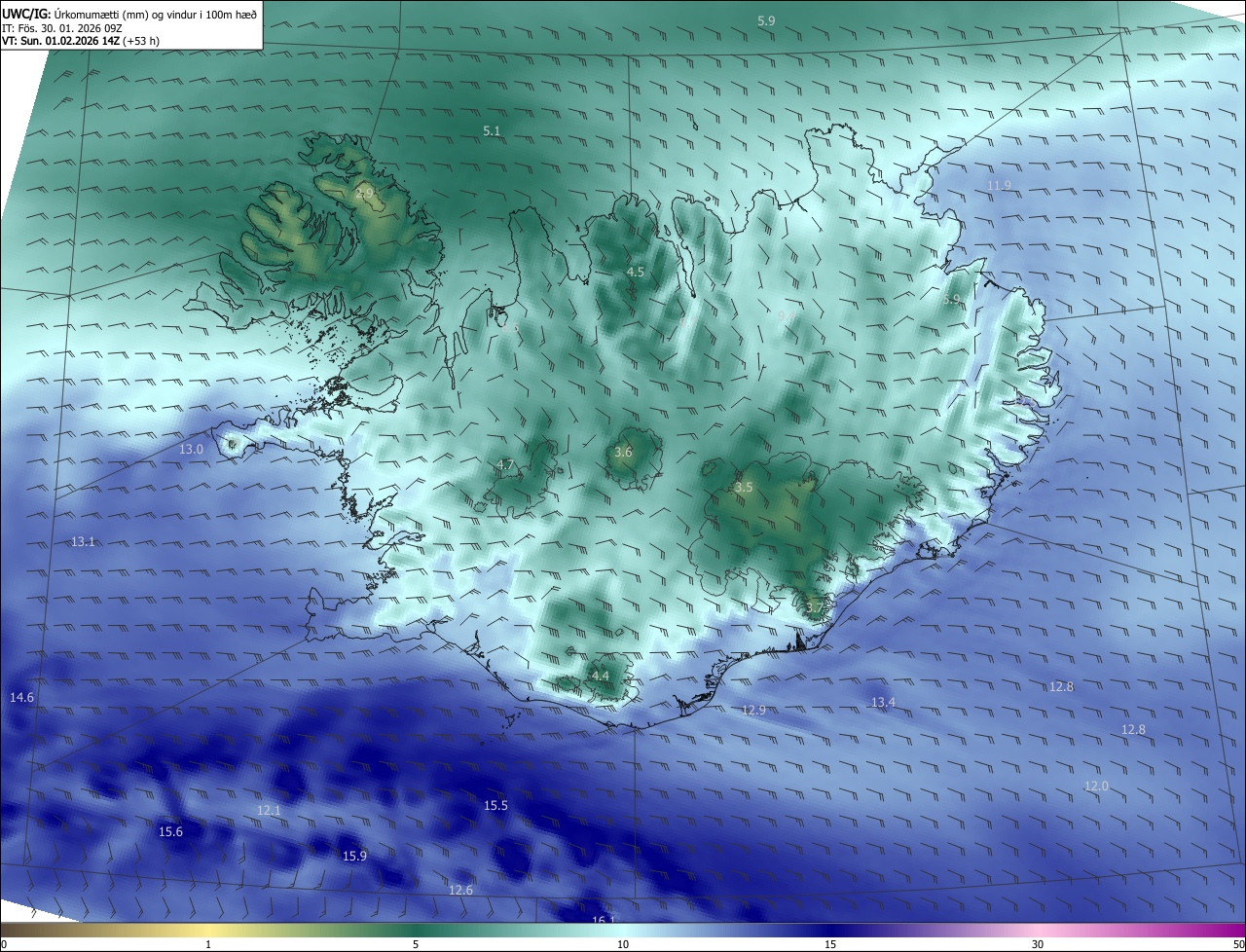Click the 4.5 value label
1246x952 pixels.
pos(636,273)
